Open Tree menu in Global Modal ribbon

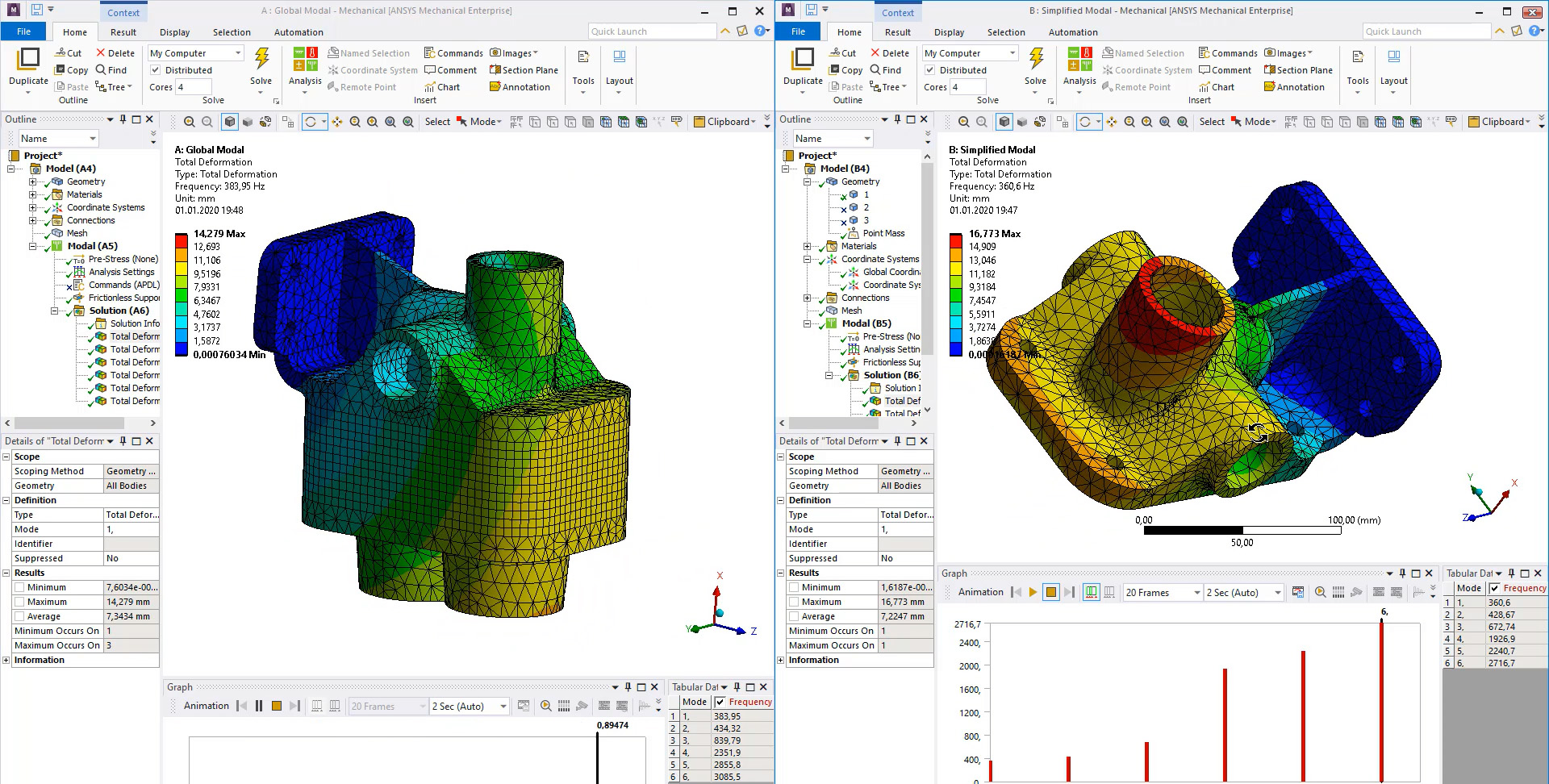point(115,87)
